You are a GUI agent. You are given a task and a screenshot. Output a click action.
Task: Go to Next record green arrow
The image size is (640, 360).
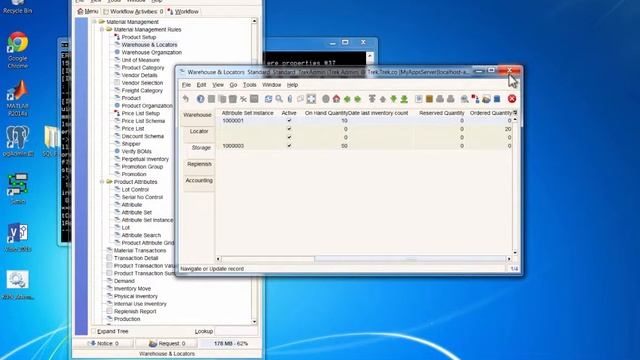393,99
